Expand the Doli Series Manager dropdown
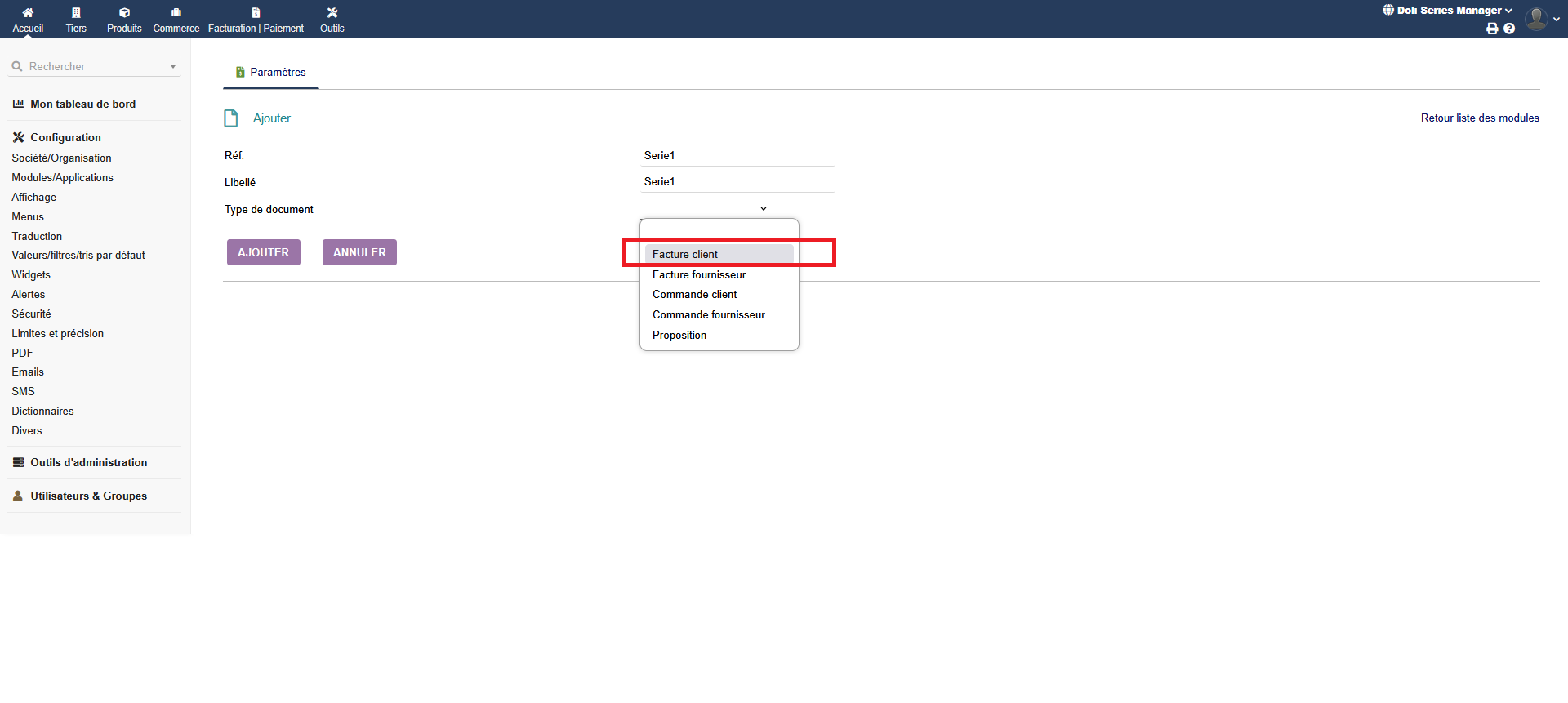This screenshot has width=1568, height=703. [1448, 11]
